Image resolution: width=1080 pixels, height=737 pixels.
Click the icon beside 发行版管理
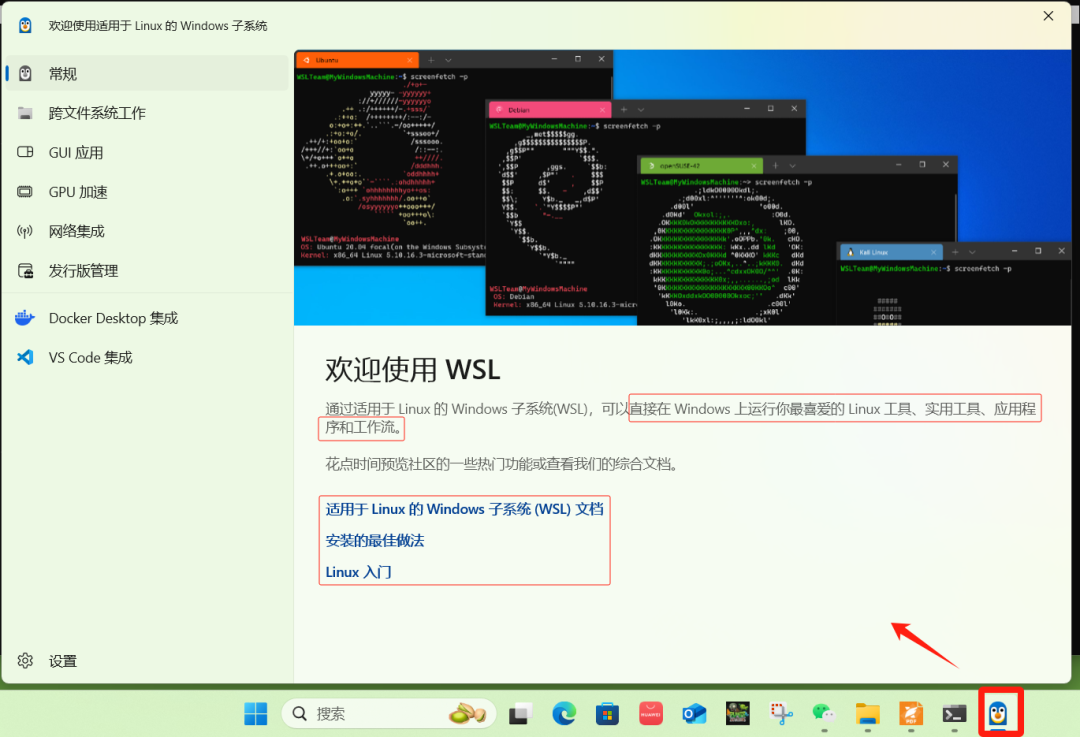coord(25,271)
